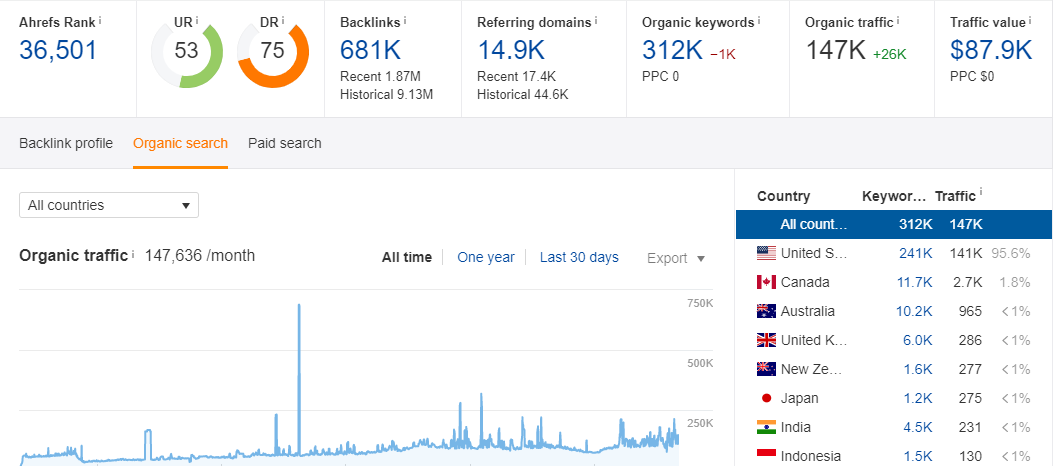Click info icon beside Organic traffic chart title

133,255
